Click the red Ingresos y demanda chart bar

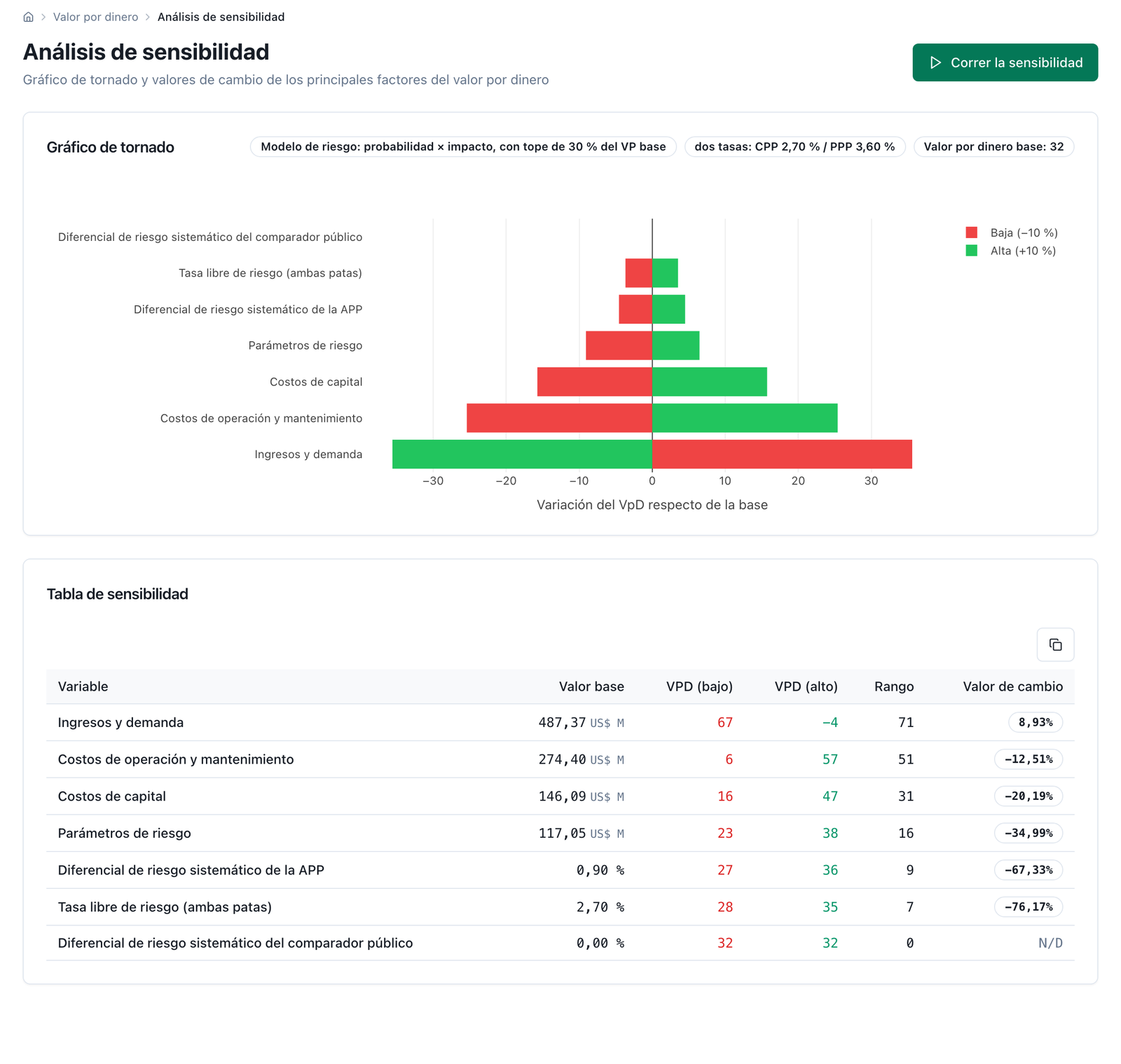pyautogui.click(x=782, y=454)
